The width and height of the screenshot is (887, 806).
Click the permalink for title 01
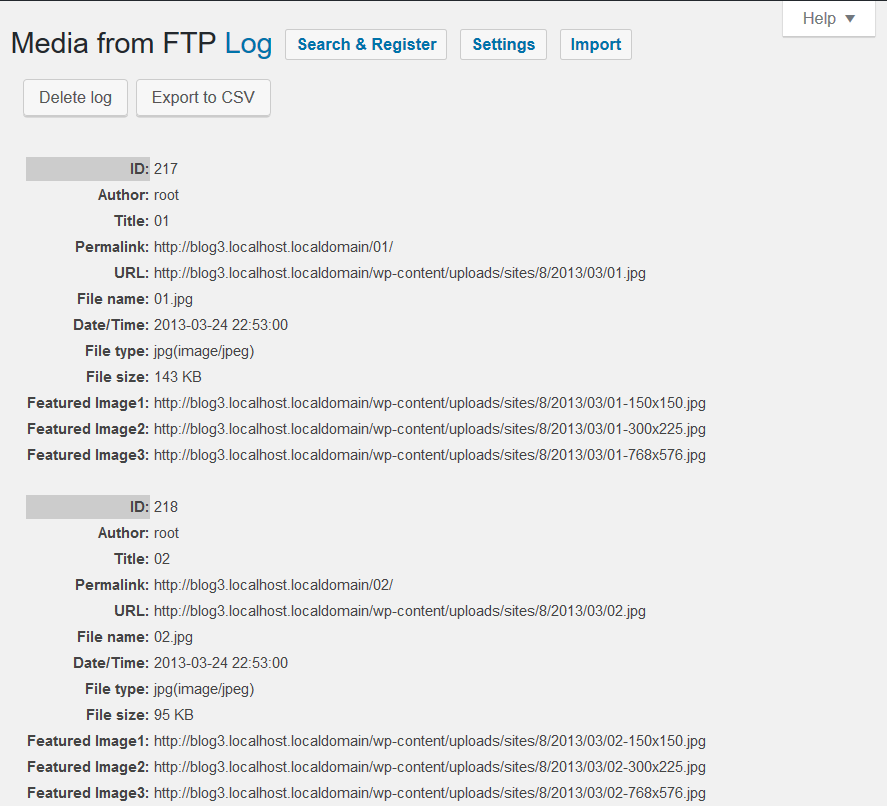click(x=273, y=247)
